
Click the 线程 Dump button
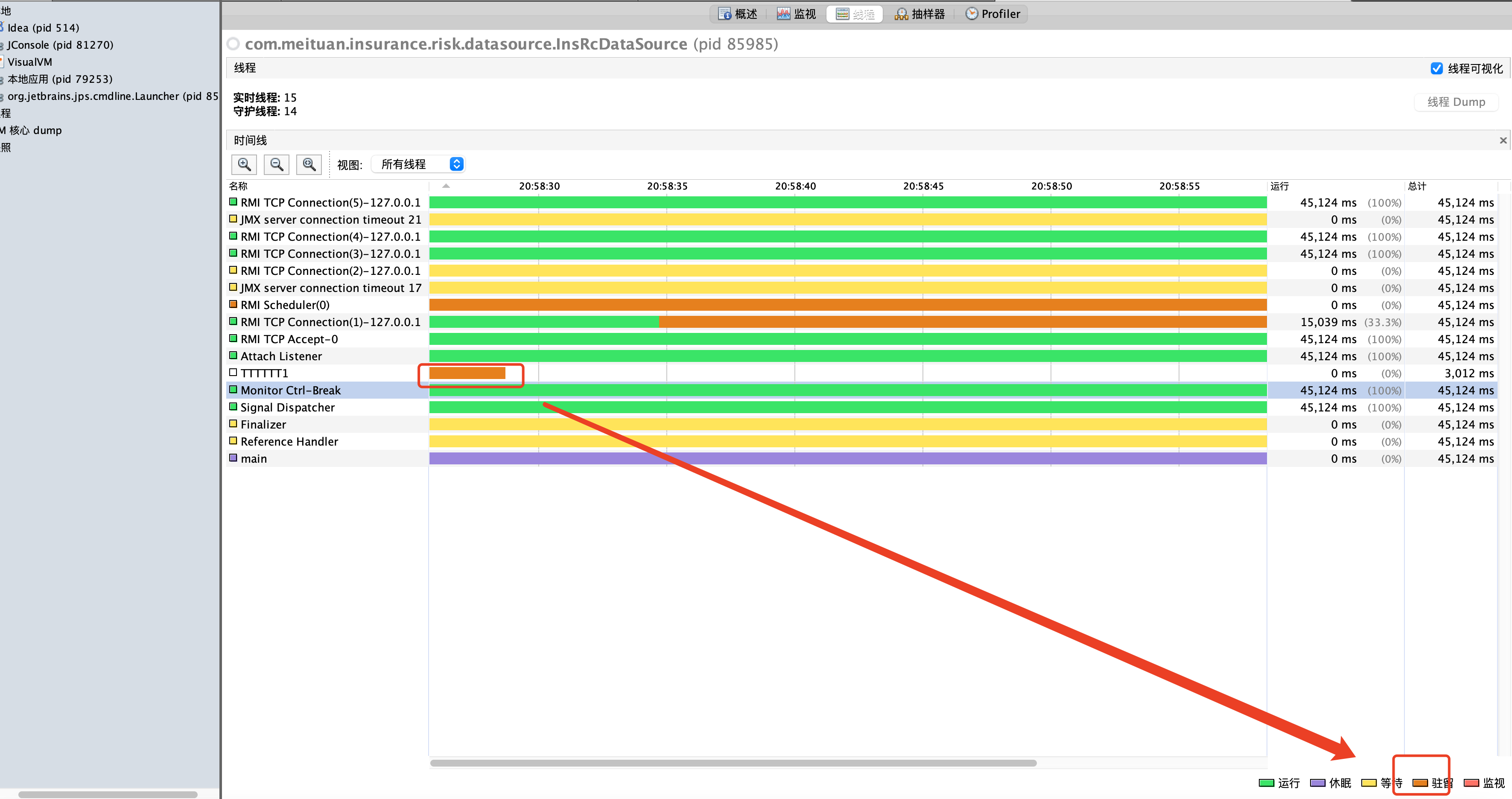tap(1456, 102)
